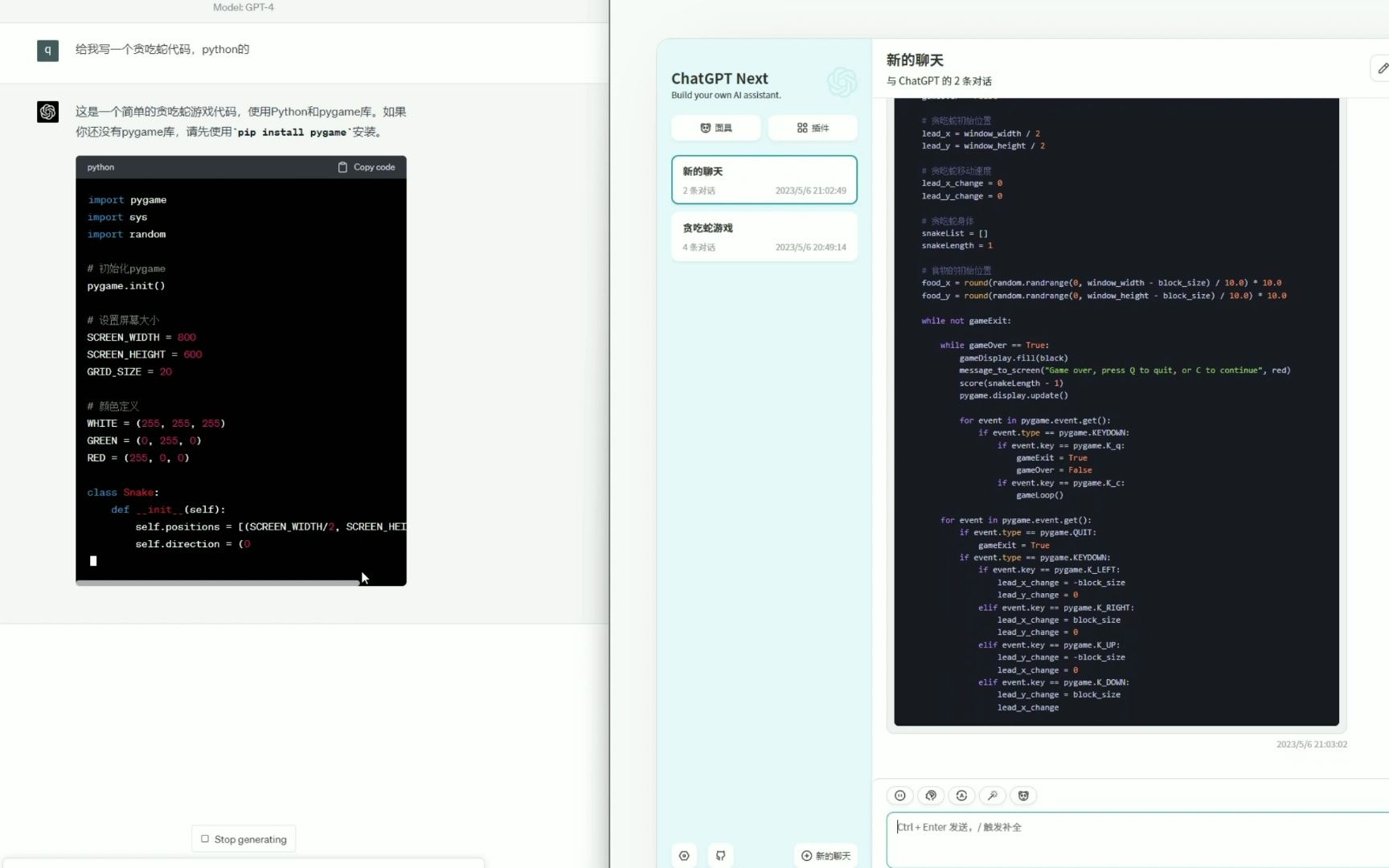1389x868 pixels.
Task: Click the magic wand prompt icon
Action: pos(993,796)
